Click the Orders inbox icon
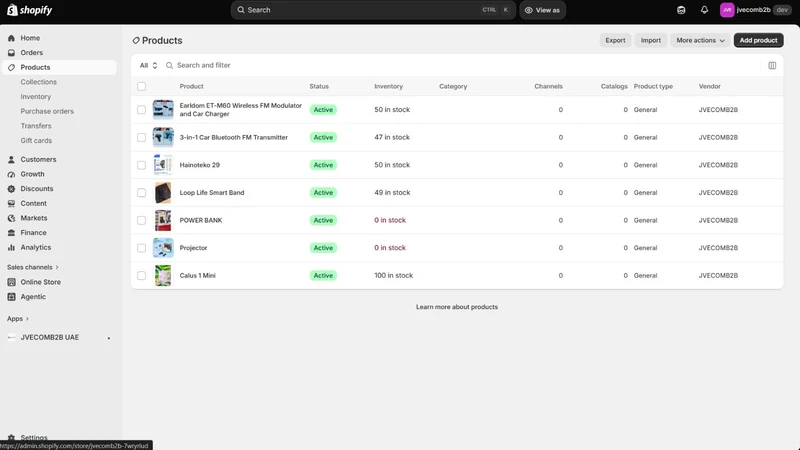Image resolution: width=800 pixels, height=450 pixels. 11,53
